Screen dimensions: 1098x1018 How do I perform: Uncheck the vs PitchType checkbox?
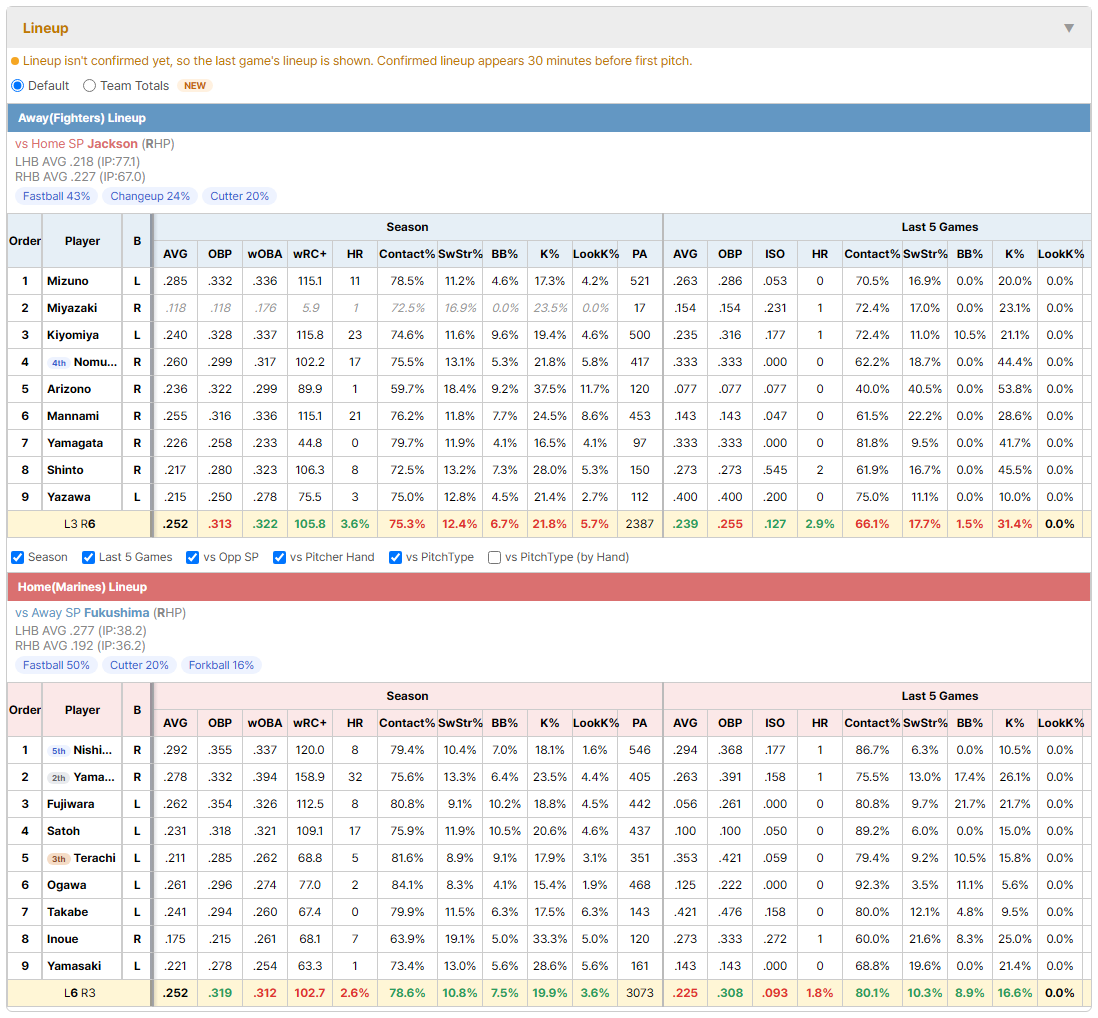(396, 557)
